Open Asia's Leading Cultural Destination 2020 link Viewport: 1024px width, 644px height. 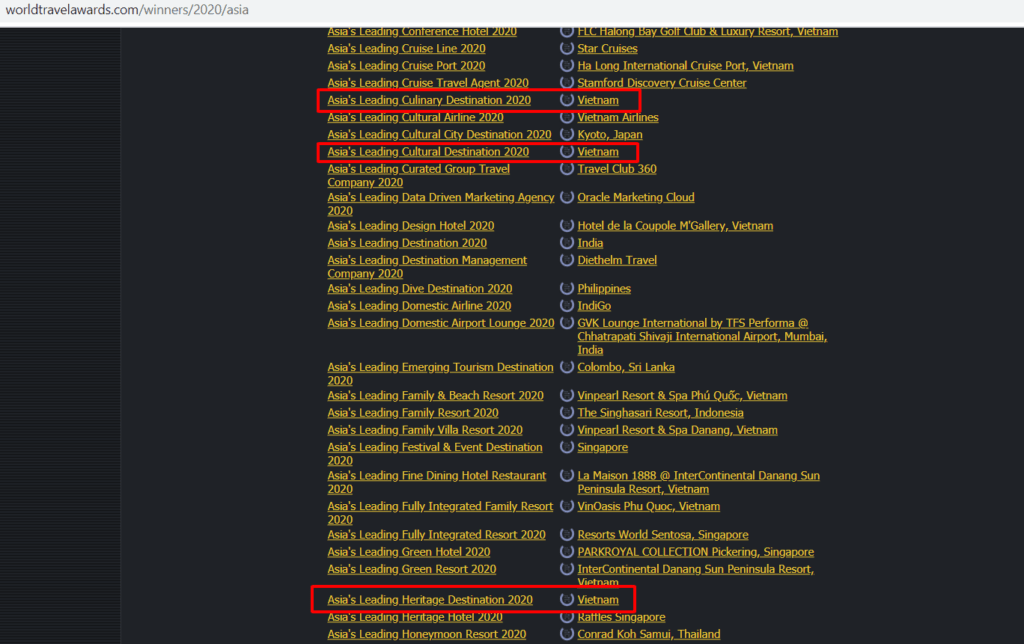coord(428,152)
